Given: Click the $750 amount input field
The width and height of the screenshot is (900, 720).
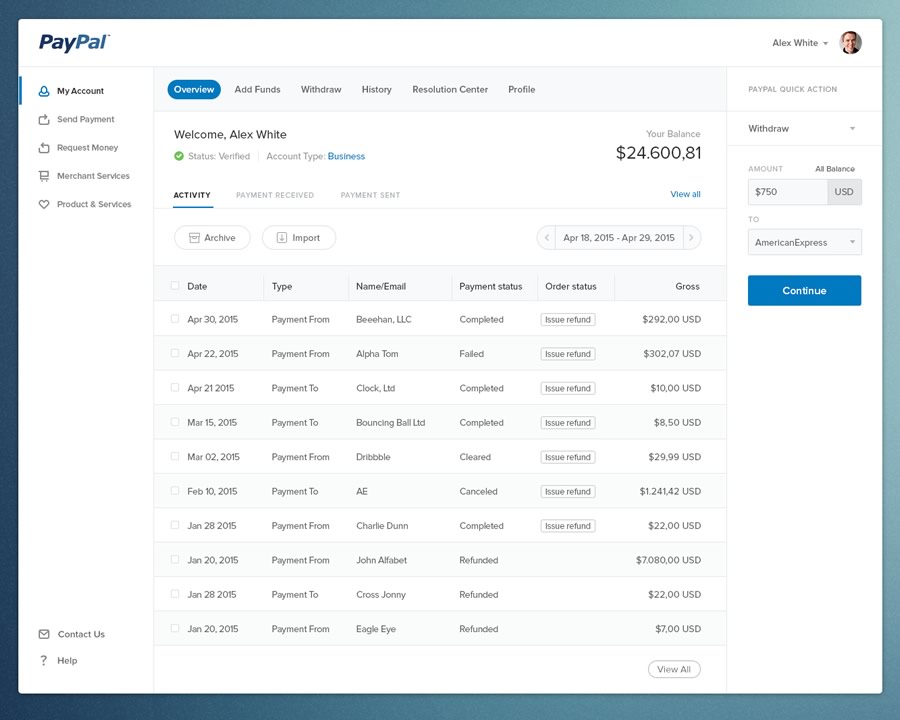Looking at the screenshot, I should coord(788,192).
